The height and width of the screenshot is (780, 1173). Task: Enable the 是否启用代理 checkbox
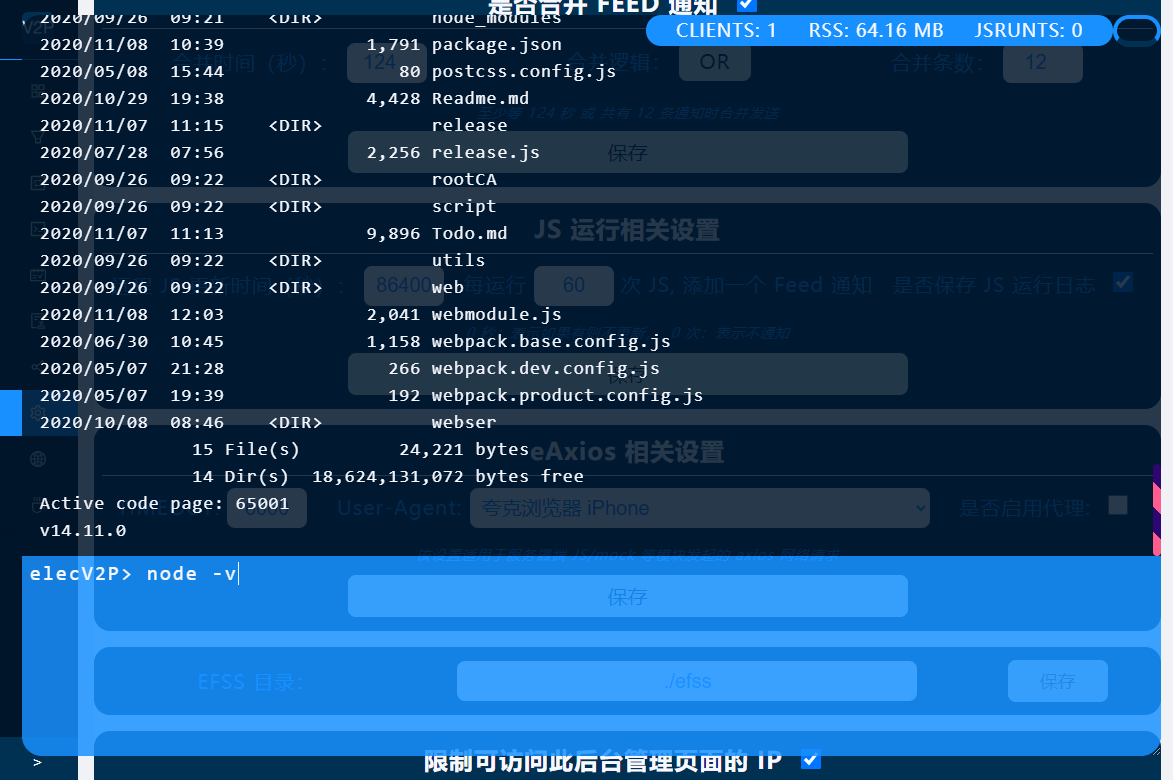click(x=1118, y=506)
